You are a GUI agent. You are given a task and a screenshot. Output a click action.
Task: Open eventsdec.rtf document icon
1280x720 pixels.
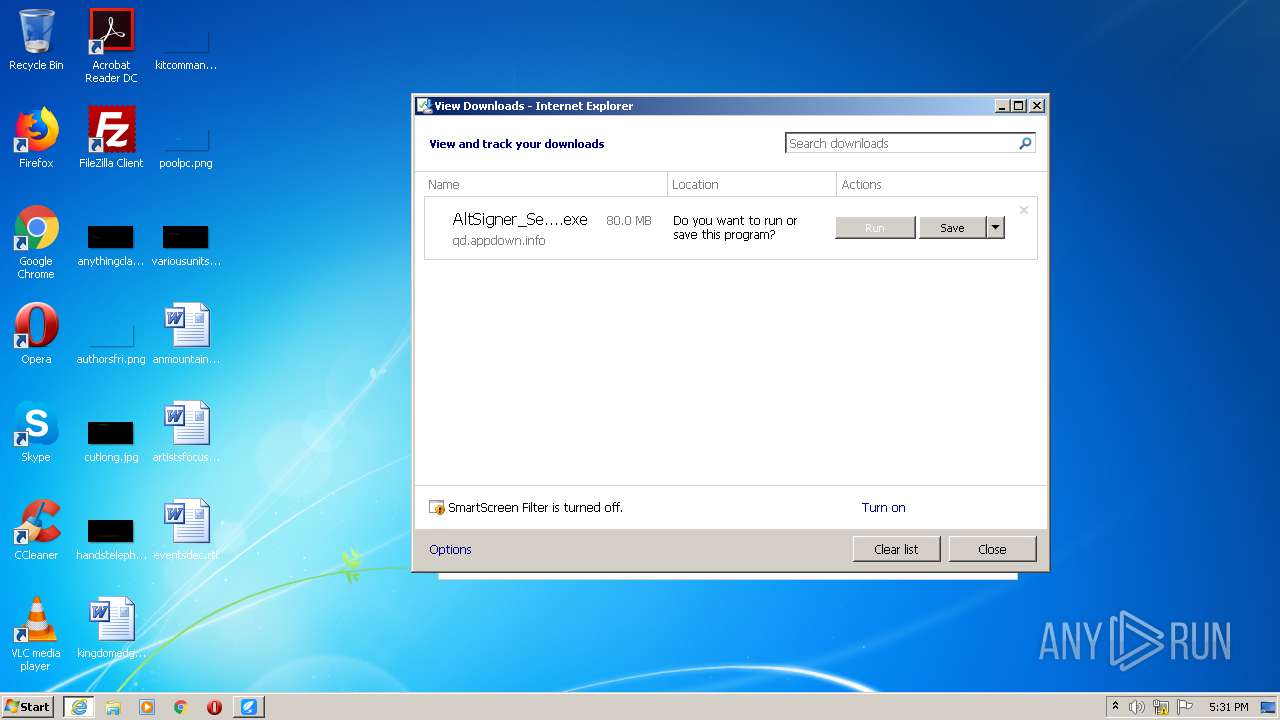click(186, 530)
